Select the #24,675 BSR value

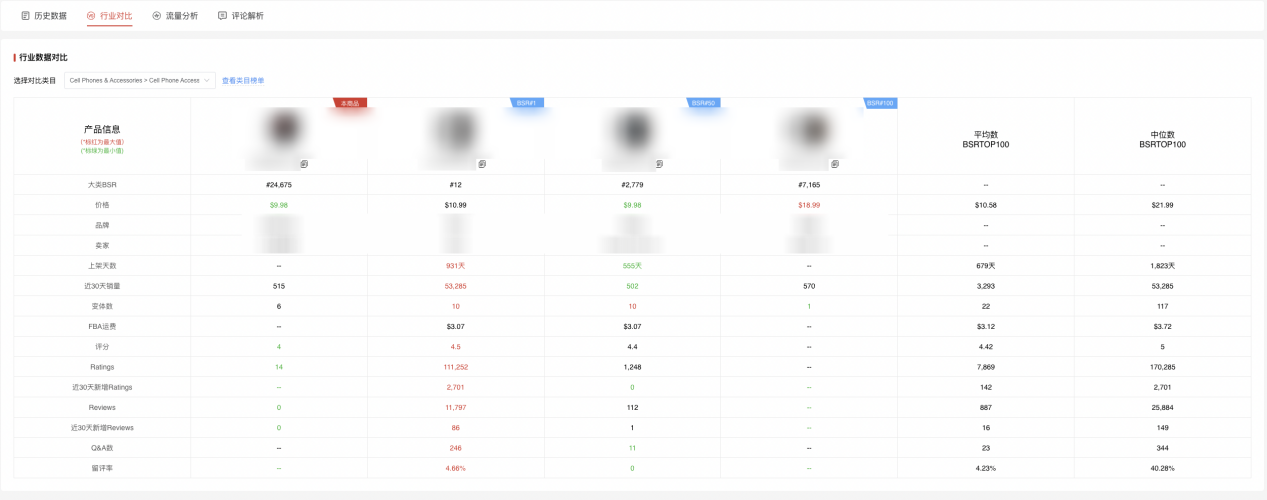[x=279, y=185]
